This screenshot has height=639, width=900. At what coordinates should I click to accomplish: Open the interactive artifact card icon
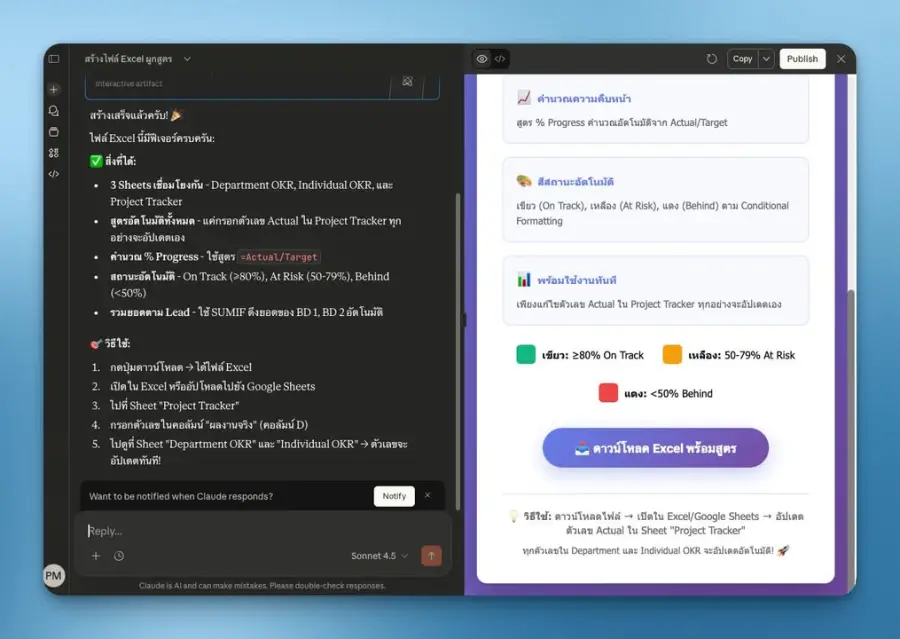click(x=408, y=82)
